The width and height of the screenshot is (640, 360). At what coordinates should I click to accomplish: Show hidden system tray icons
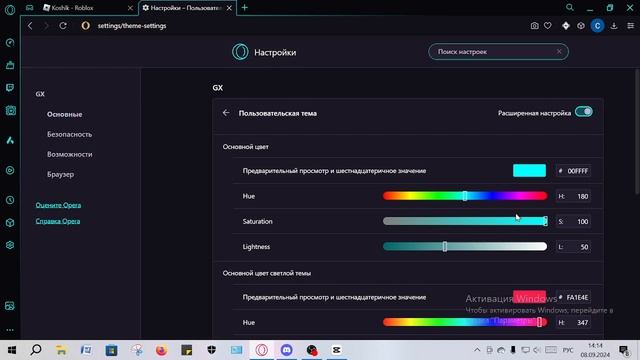477,350
